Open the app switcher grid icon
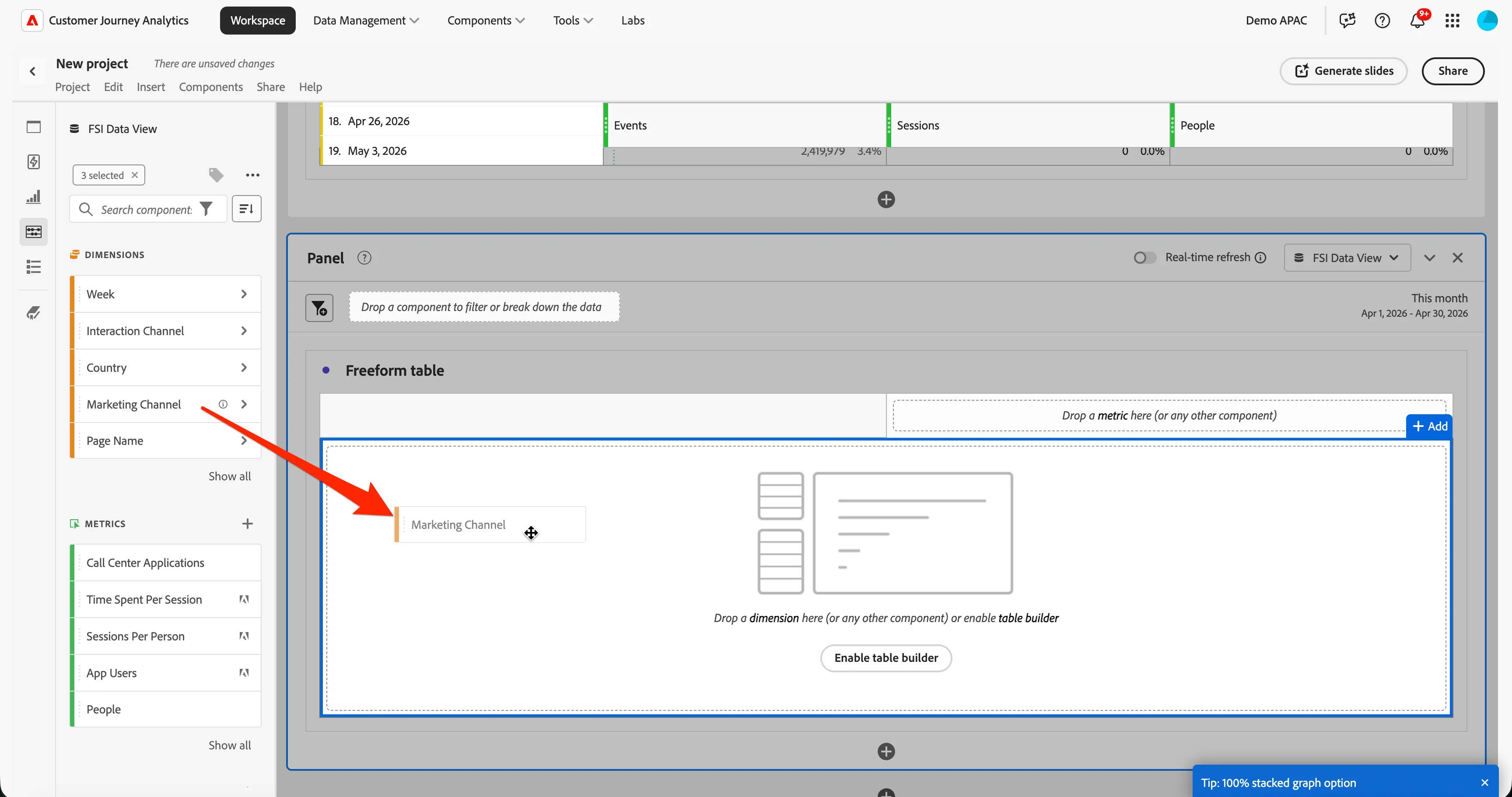The image size is (1512, 797). coord(1452,21)
